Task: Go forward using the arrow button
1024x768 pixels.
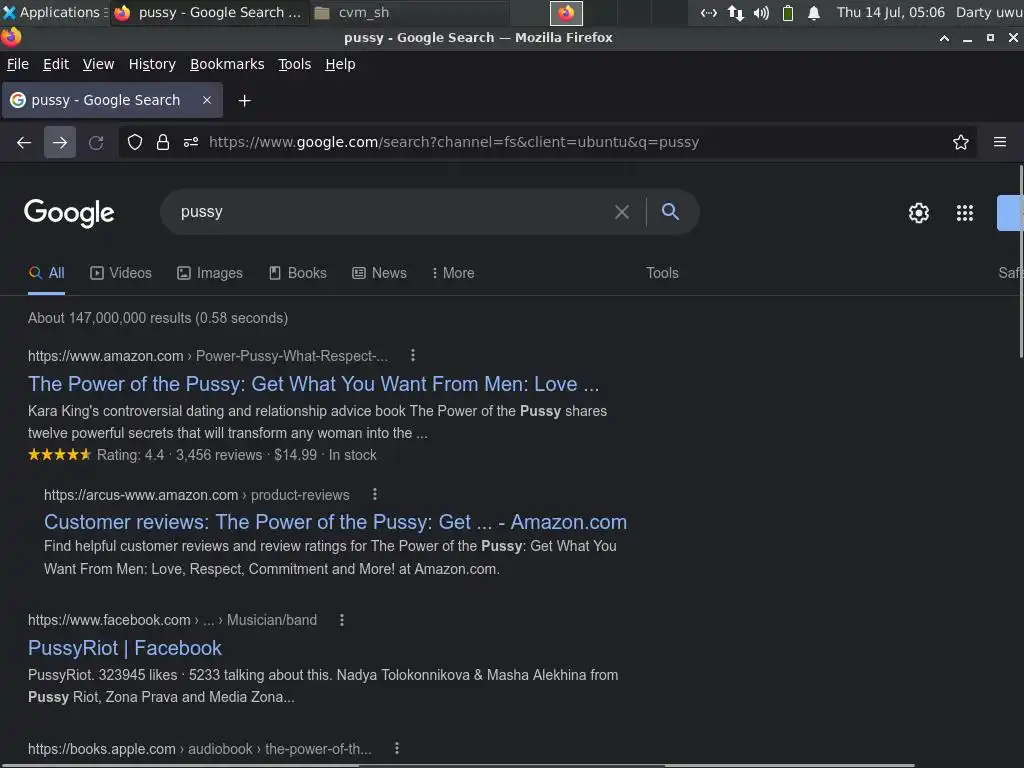Action: [x=59, y=142]
